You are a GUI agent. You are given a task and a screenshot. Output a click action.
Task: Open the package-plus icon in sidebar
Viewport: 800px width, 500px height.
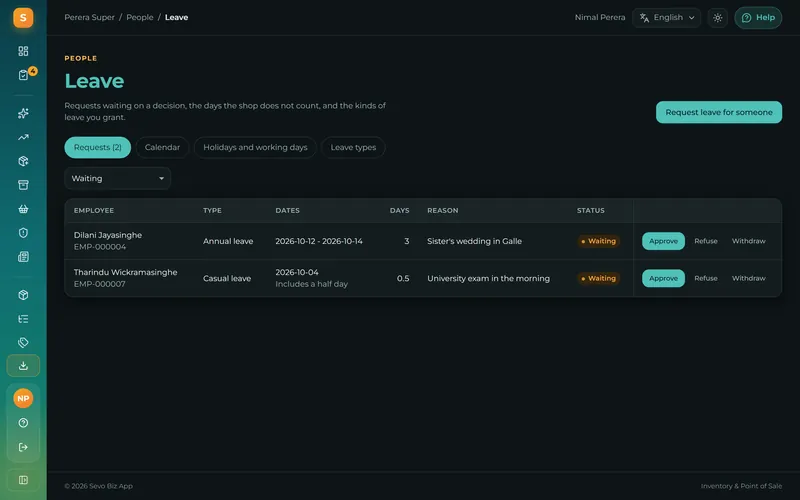23,161
